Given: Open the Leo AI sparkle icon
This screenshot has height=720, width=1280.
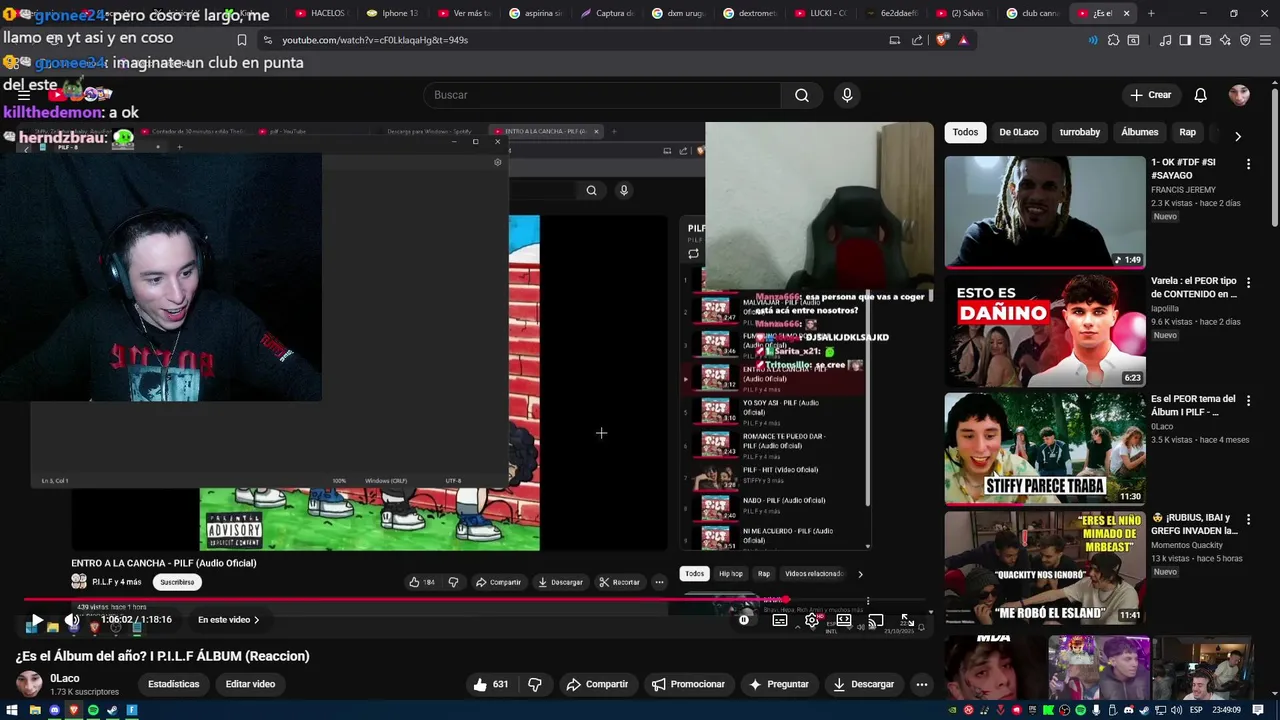Looking at the screenshot, I should [x=1225, y=40].
